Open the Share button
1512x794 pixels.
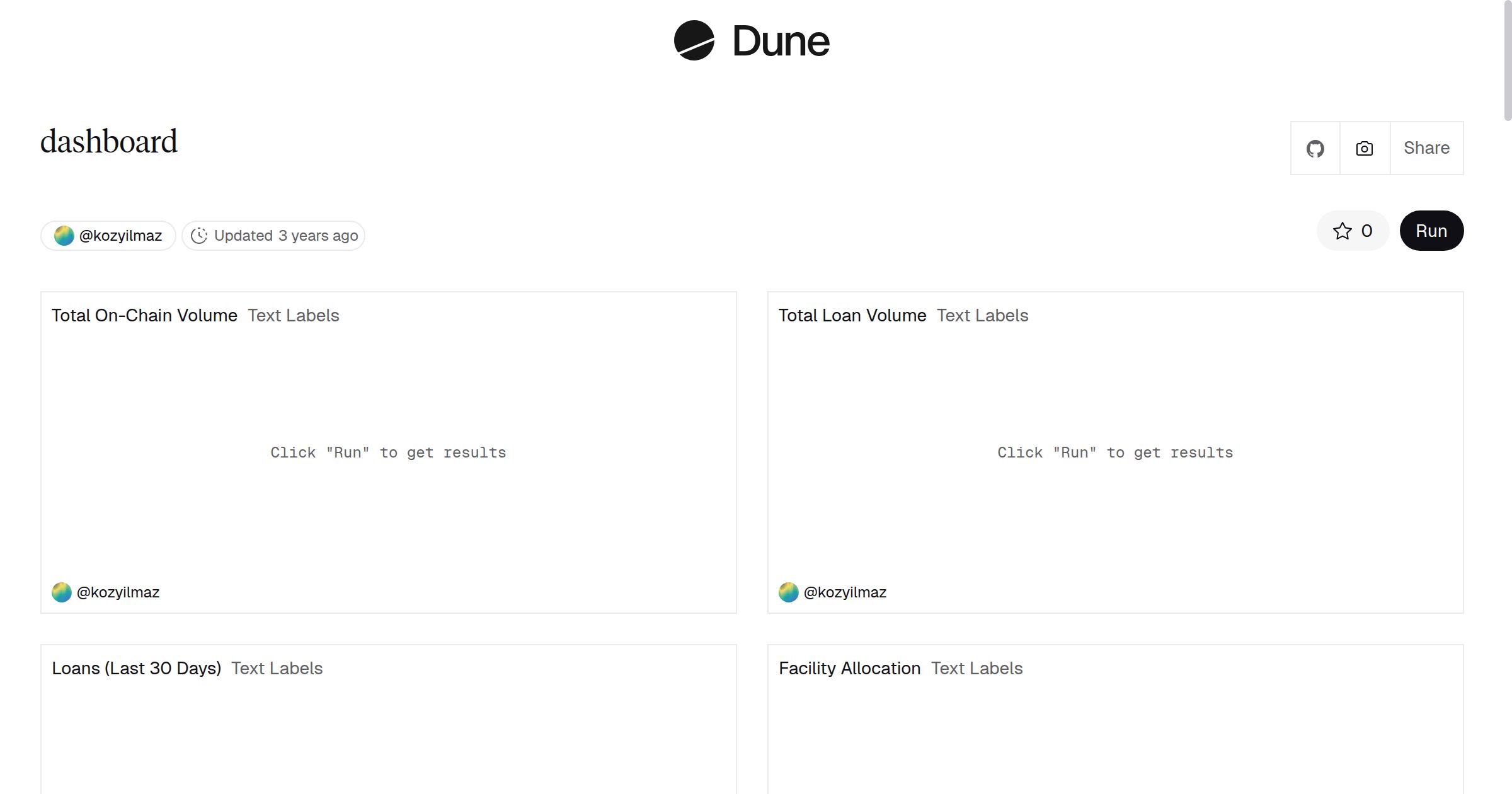point(1426,148)
